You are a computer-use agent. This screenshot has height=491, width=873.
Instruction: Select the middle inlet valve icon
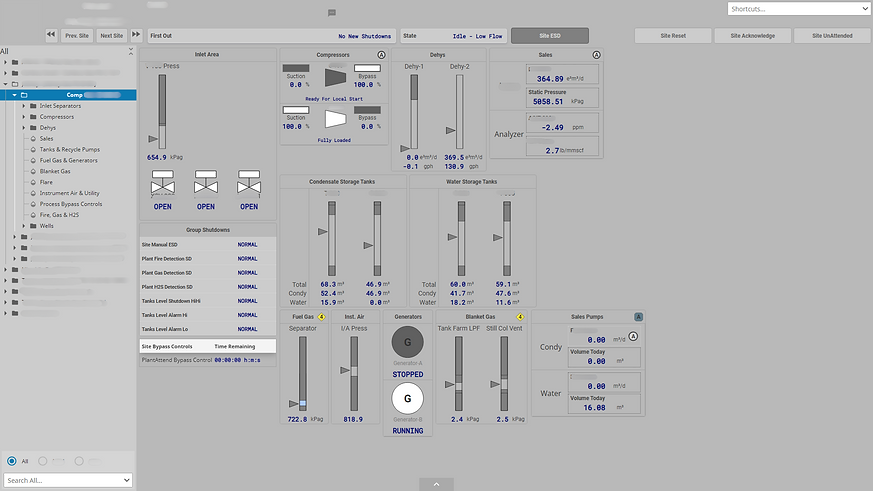click(206, 183)
